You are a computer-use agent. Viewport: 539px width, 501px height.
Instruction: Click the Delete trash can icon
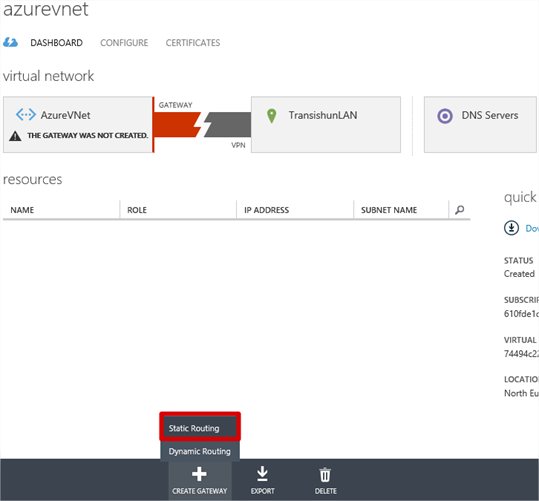[325, 475]
